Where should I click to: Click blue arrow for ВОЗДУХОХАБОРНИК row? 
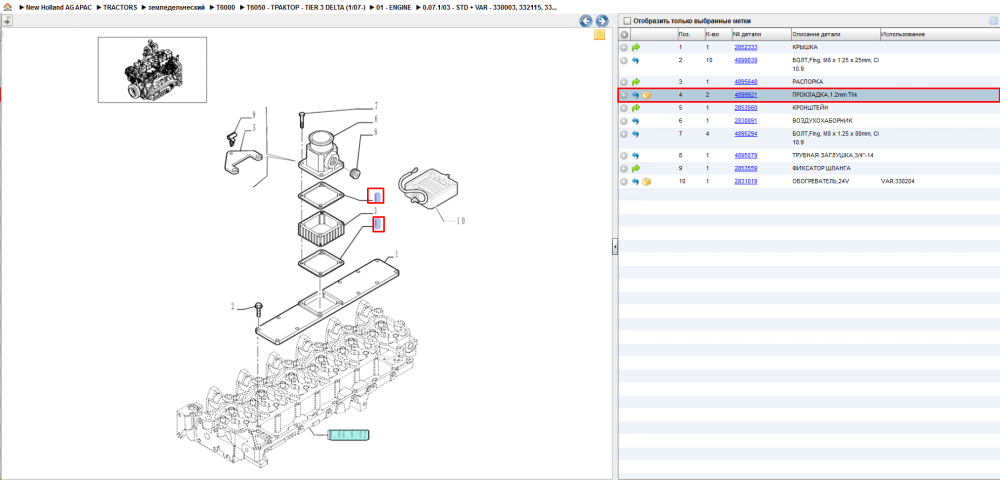pyautogui.click(x=636, y=121)
